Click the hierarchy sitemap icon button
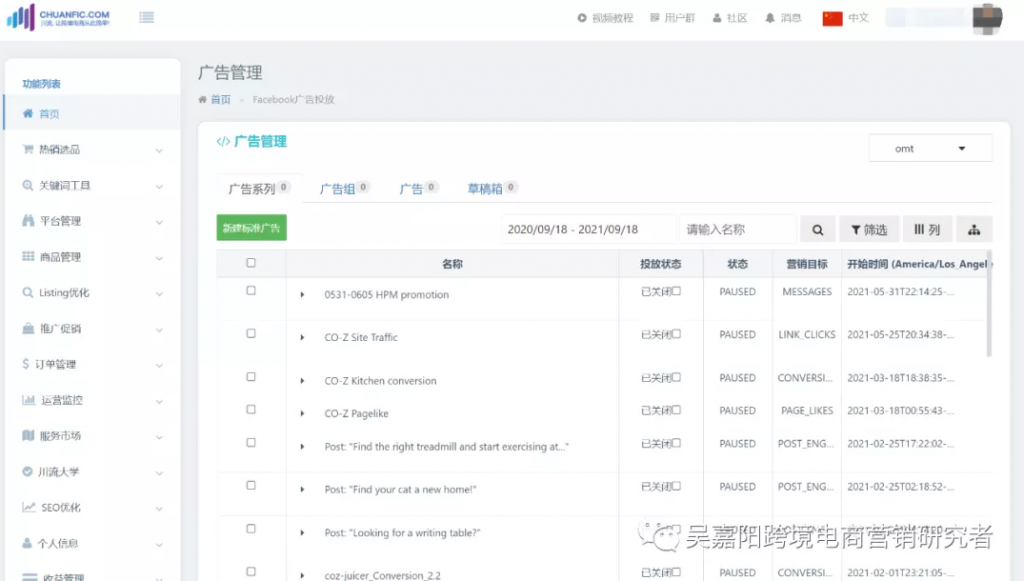Viewport: 1024px width, 581px height. 974,229
